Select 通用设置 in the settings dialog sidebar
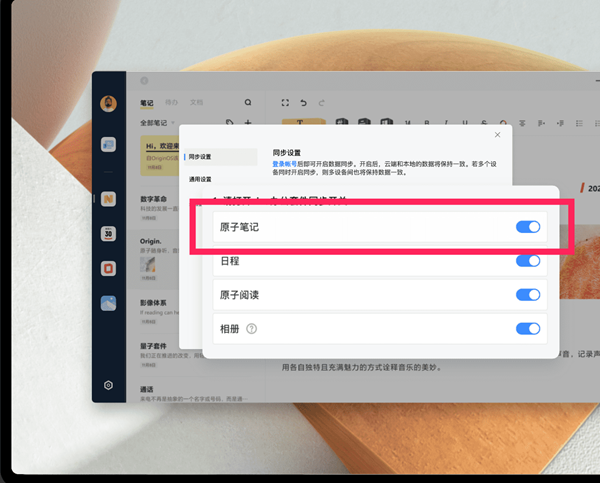Image resolution: width=600 pixels, height=483 pixels. pos(200,179)
